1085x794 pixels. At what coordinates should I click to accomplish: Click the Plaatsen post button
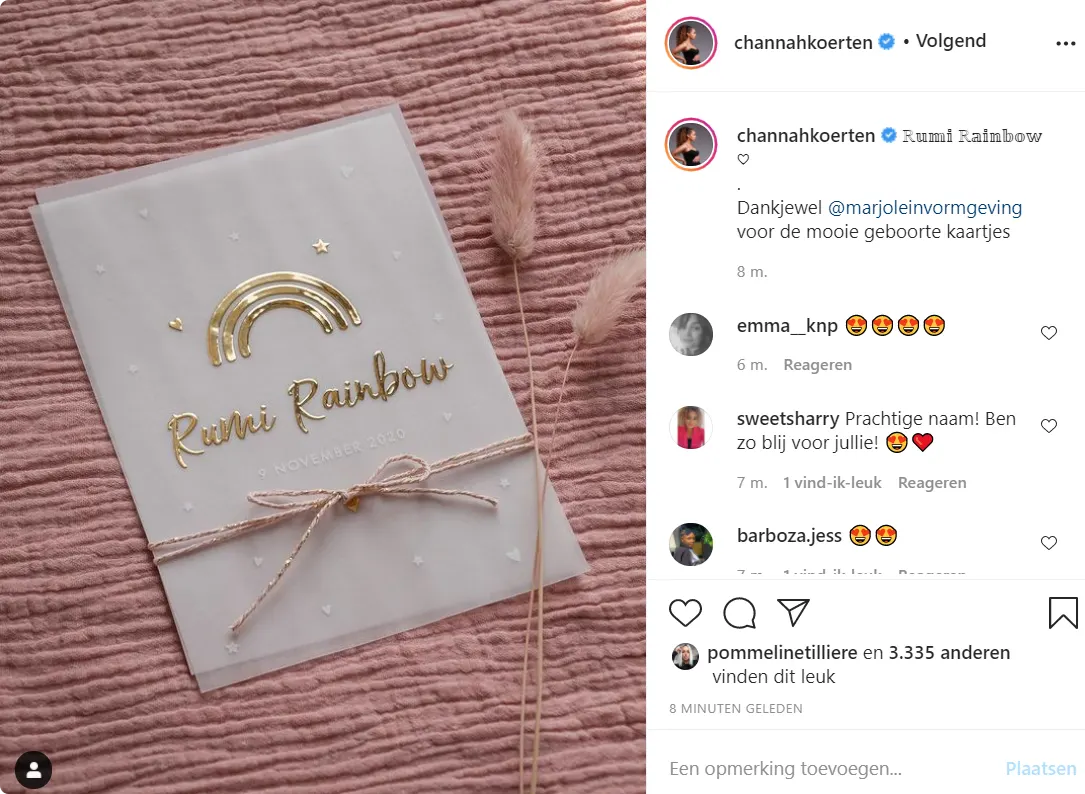point(1040,768)
